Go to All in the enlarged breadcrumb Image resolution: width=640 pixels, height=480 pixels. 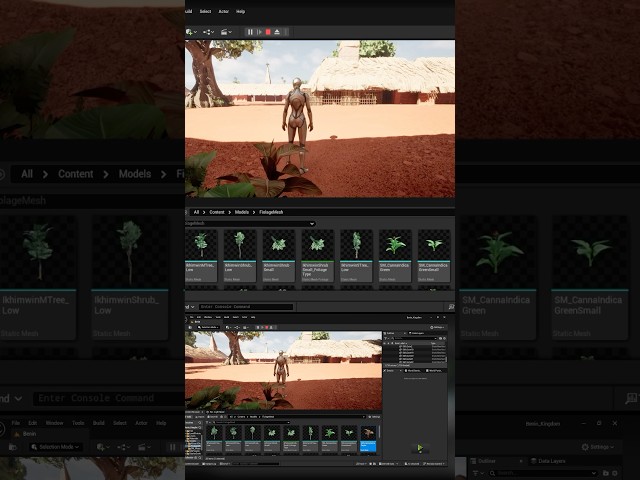pos(196,212)
